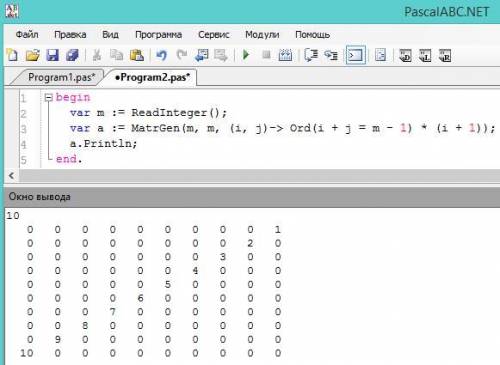The image size is (500, 365).
Task: Switch to the Program1.pas tab
Action: 62,77
